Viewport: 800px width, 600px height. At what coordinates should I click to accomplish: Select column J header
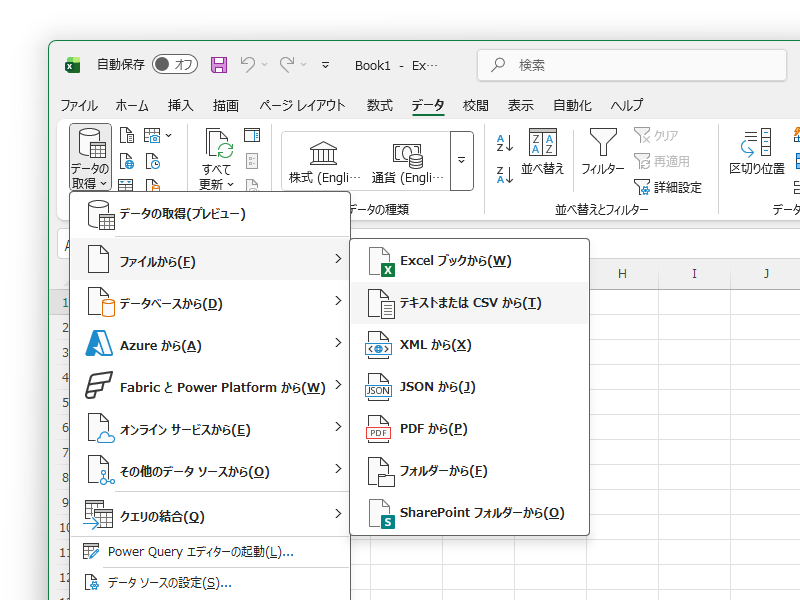point(766,274)
